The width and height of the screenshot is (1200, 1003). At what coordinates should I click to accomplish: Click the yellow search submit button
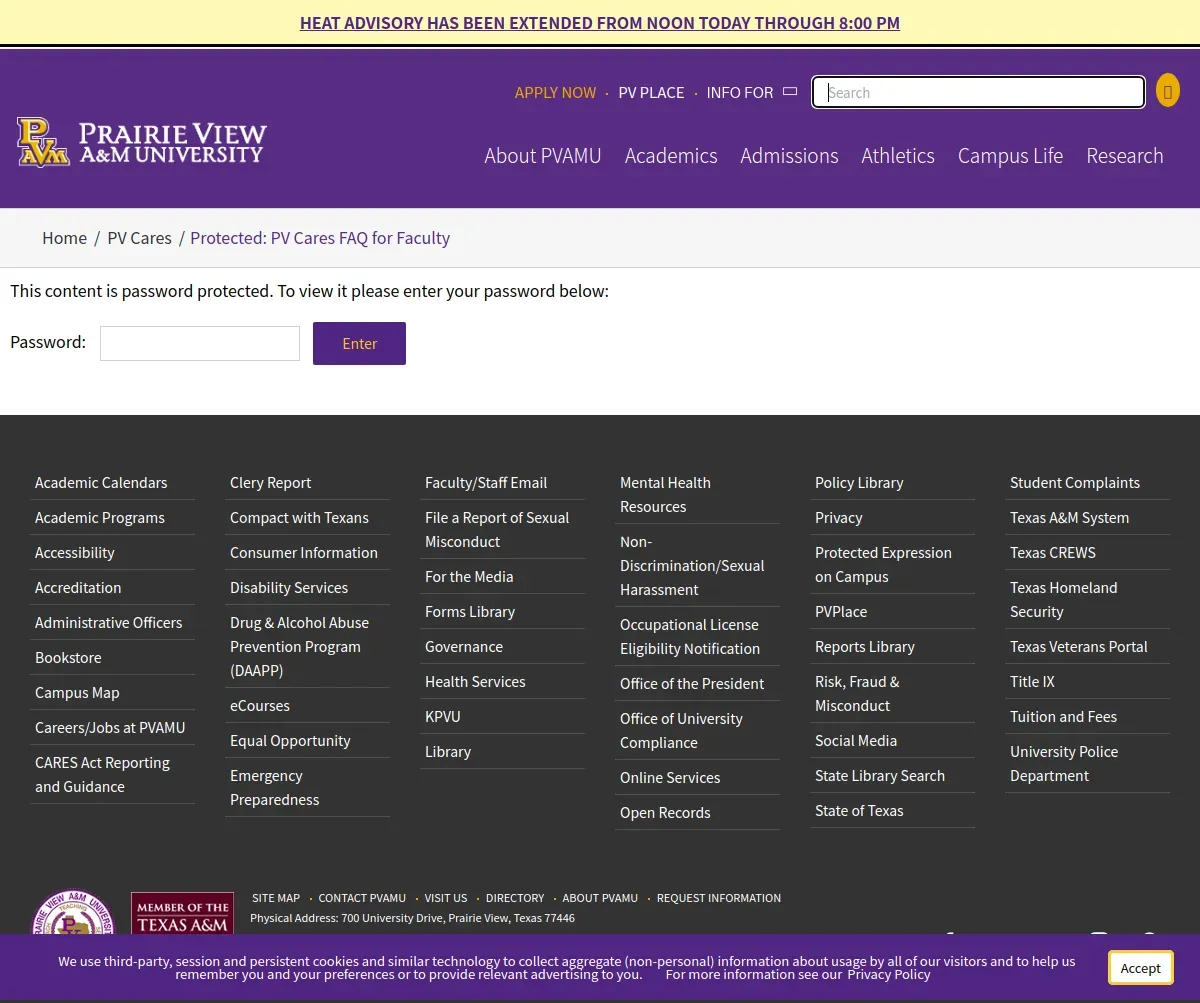pos(1167,91)
